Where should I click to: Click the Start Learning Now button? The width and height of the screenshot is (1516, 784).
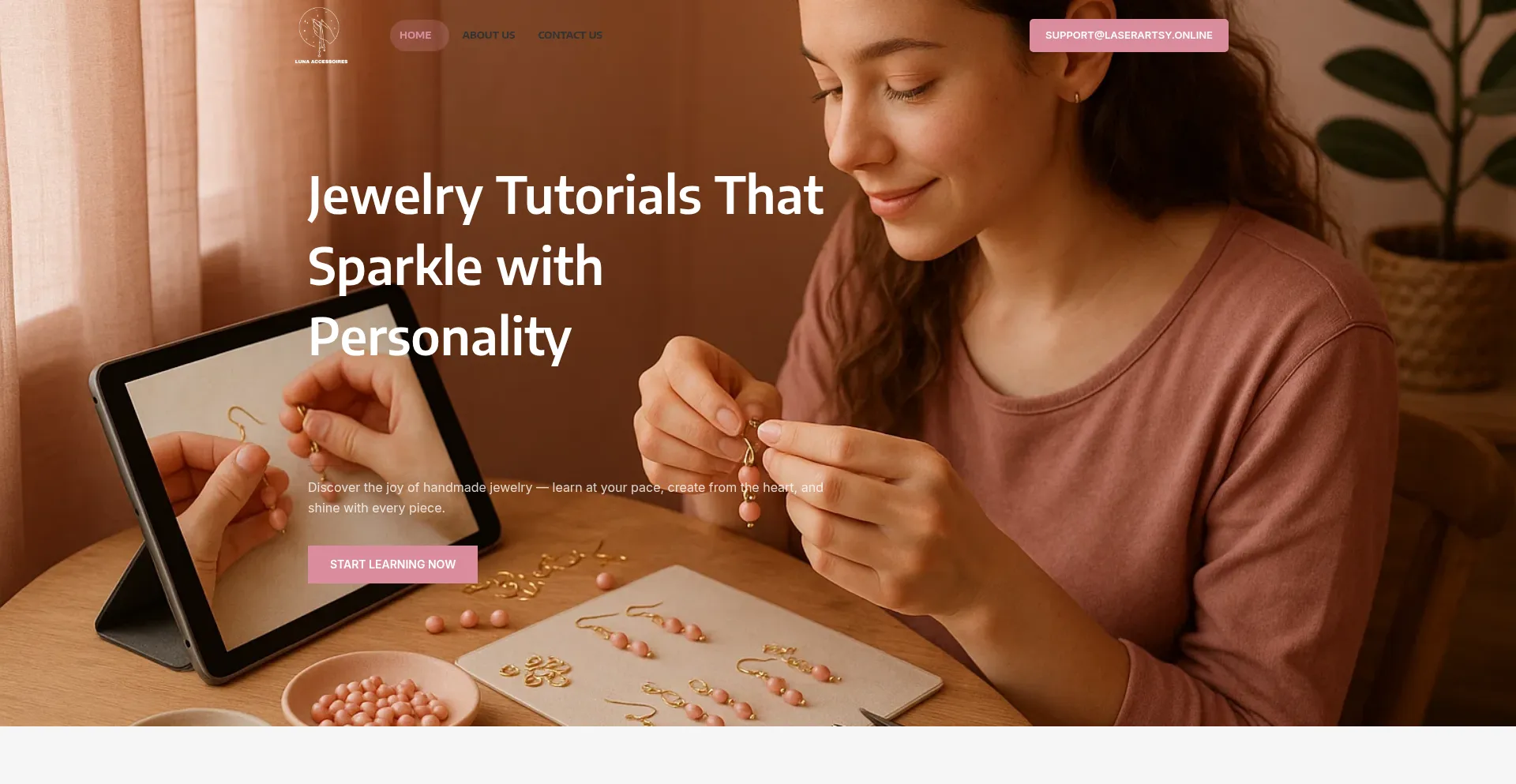(x=392, y=565)
